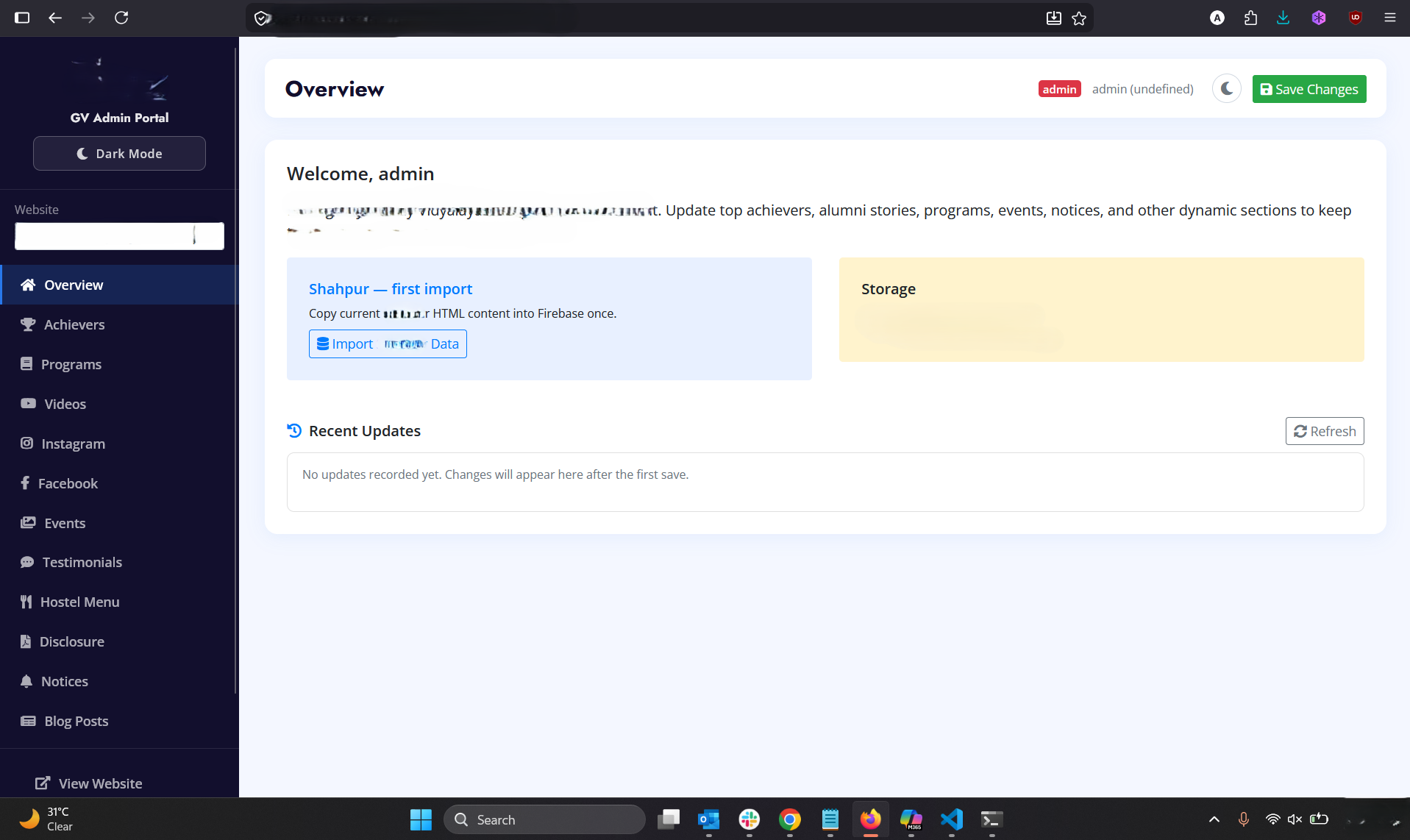This screenshot has width=1410, height=840.
Task: Open Google Chrome from the taskbar
Action: click(x=790, y=819)
